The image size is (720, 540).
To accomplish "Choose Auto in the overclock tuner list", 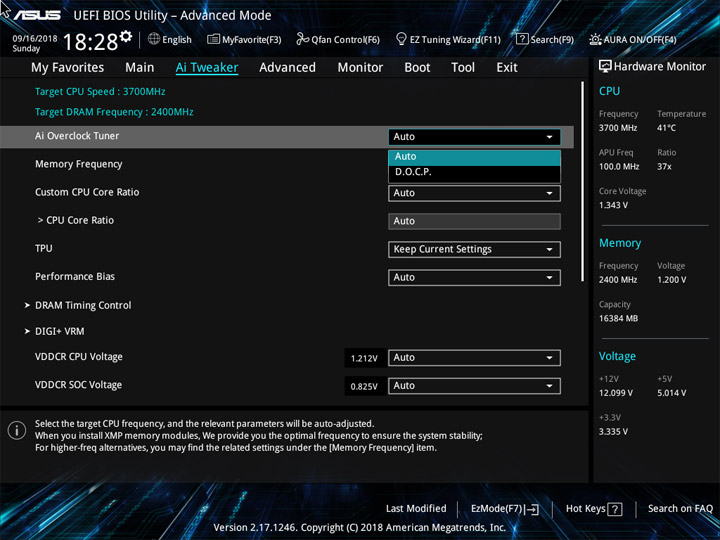I will 474,157.
